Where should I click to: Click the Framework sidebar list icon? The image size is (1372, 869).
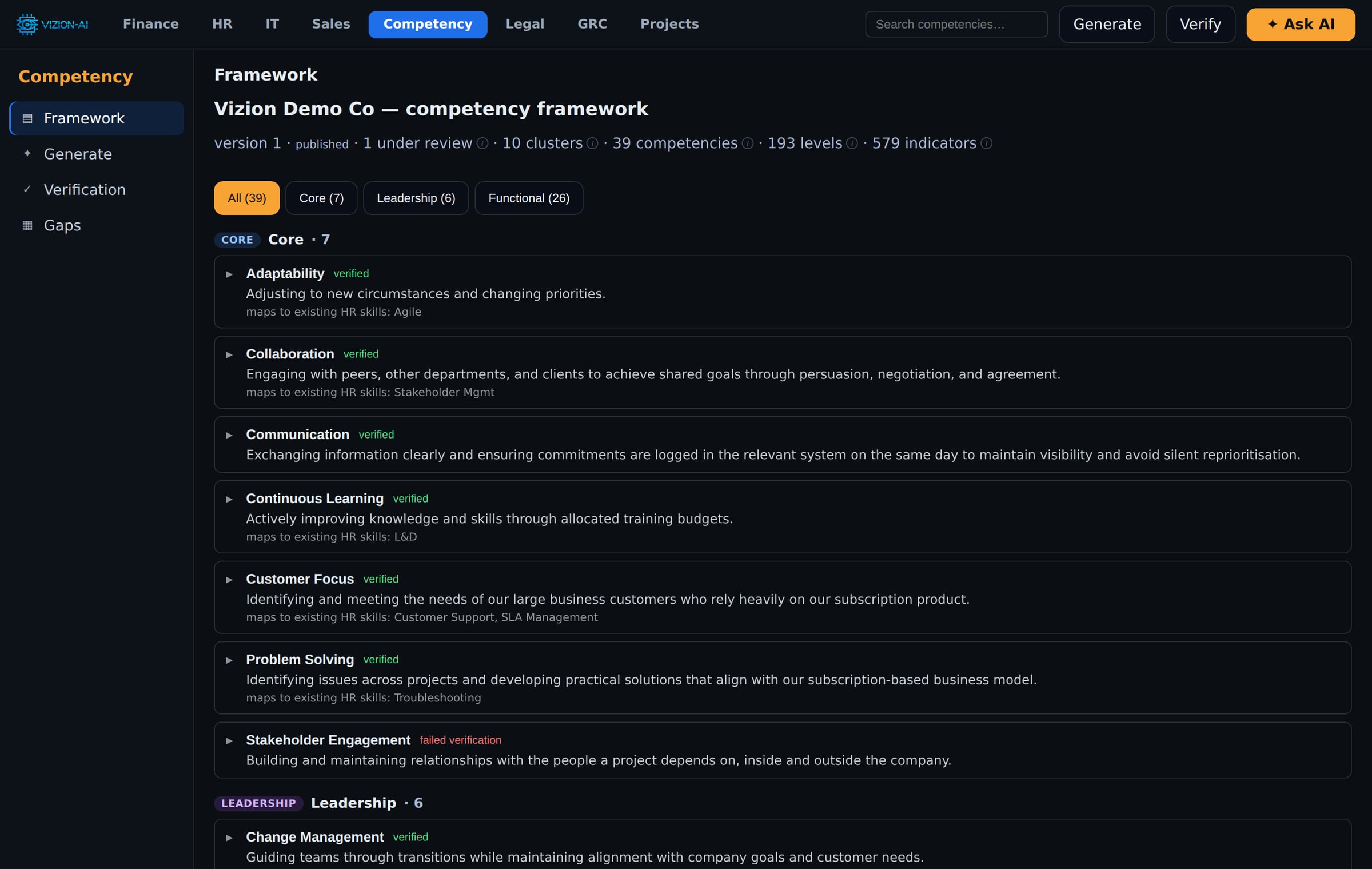[27, 118]
